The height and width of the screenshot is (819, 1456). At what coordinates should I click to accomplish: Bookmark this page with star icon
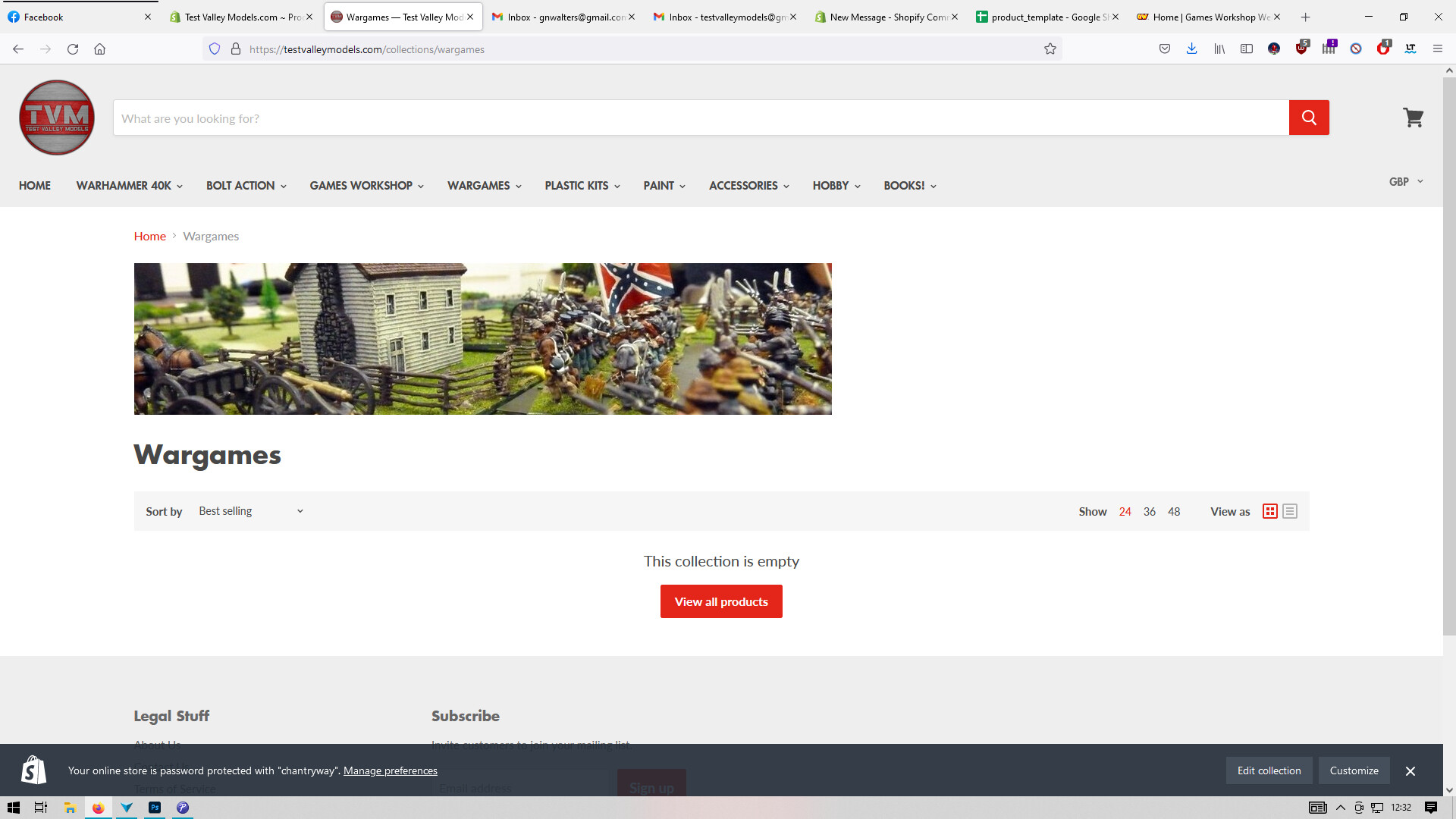[1050, 49]
